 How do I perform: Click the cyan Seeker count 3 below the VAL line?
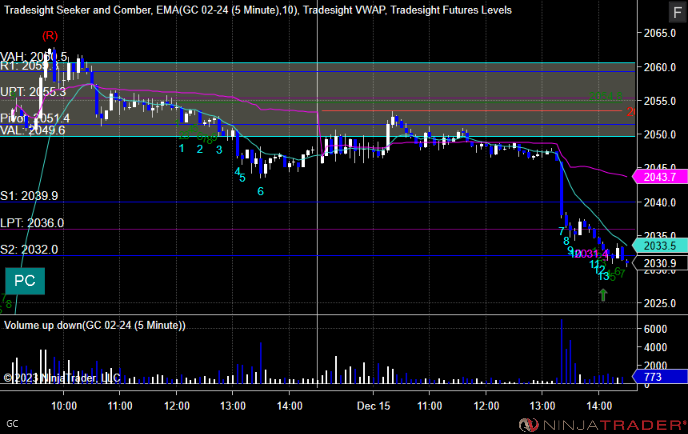219,150
